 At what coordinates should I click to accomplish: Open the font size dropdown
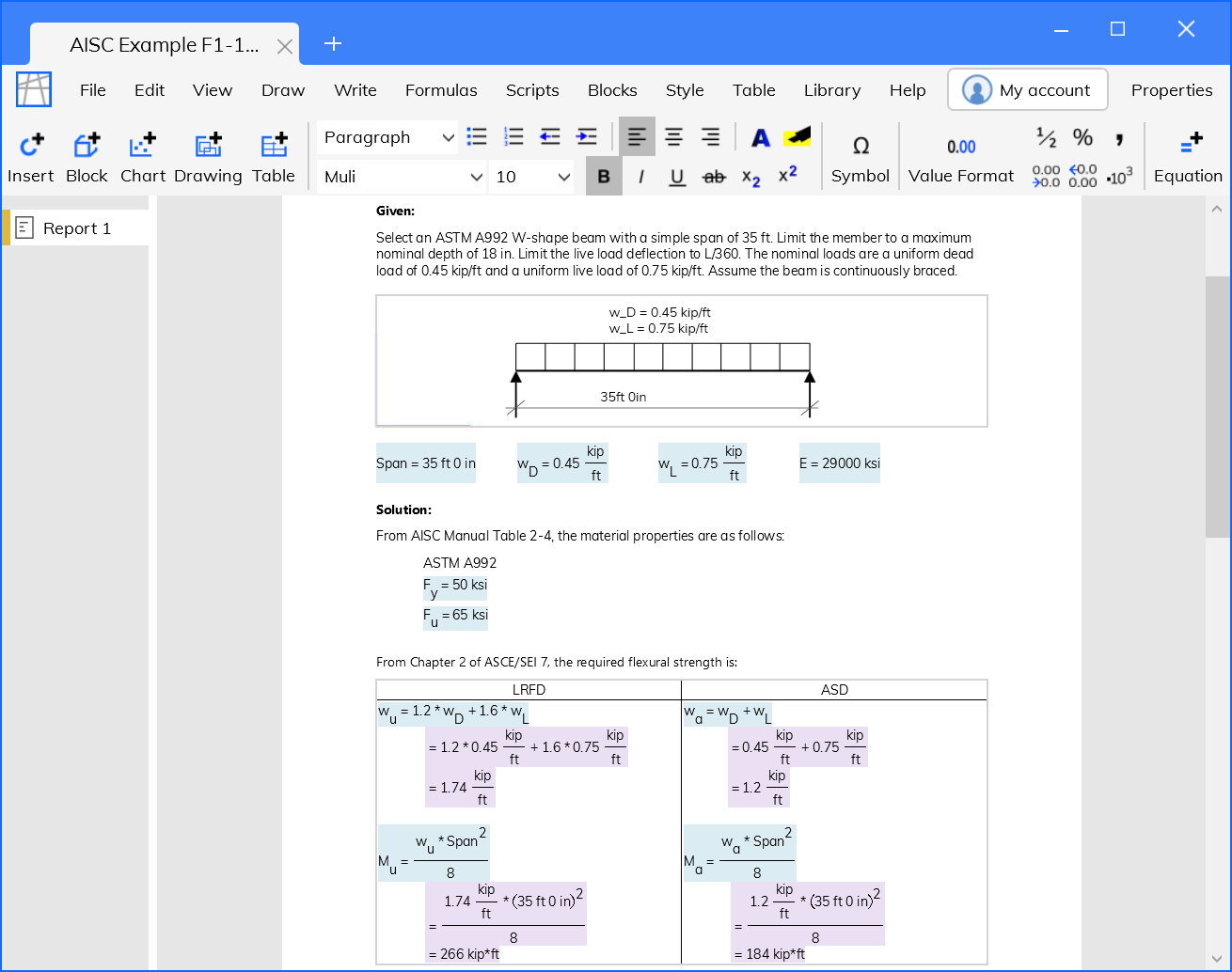click(x=530, y=177)
